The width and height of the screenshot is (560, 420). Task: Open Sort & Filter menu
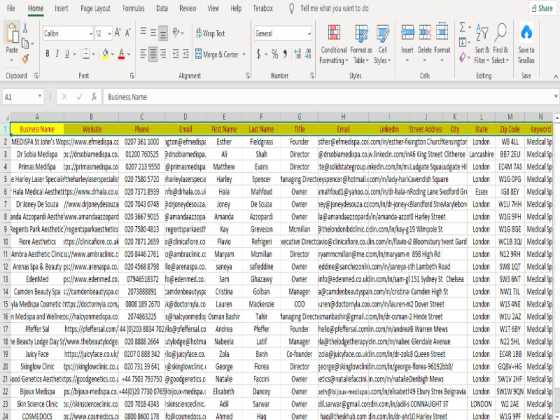482,44
